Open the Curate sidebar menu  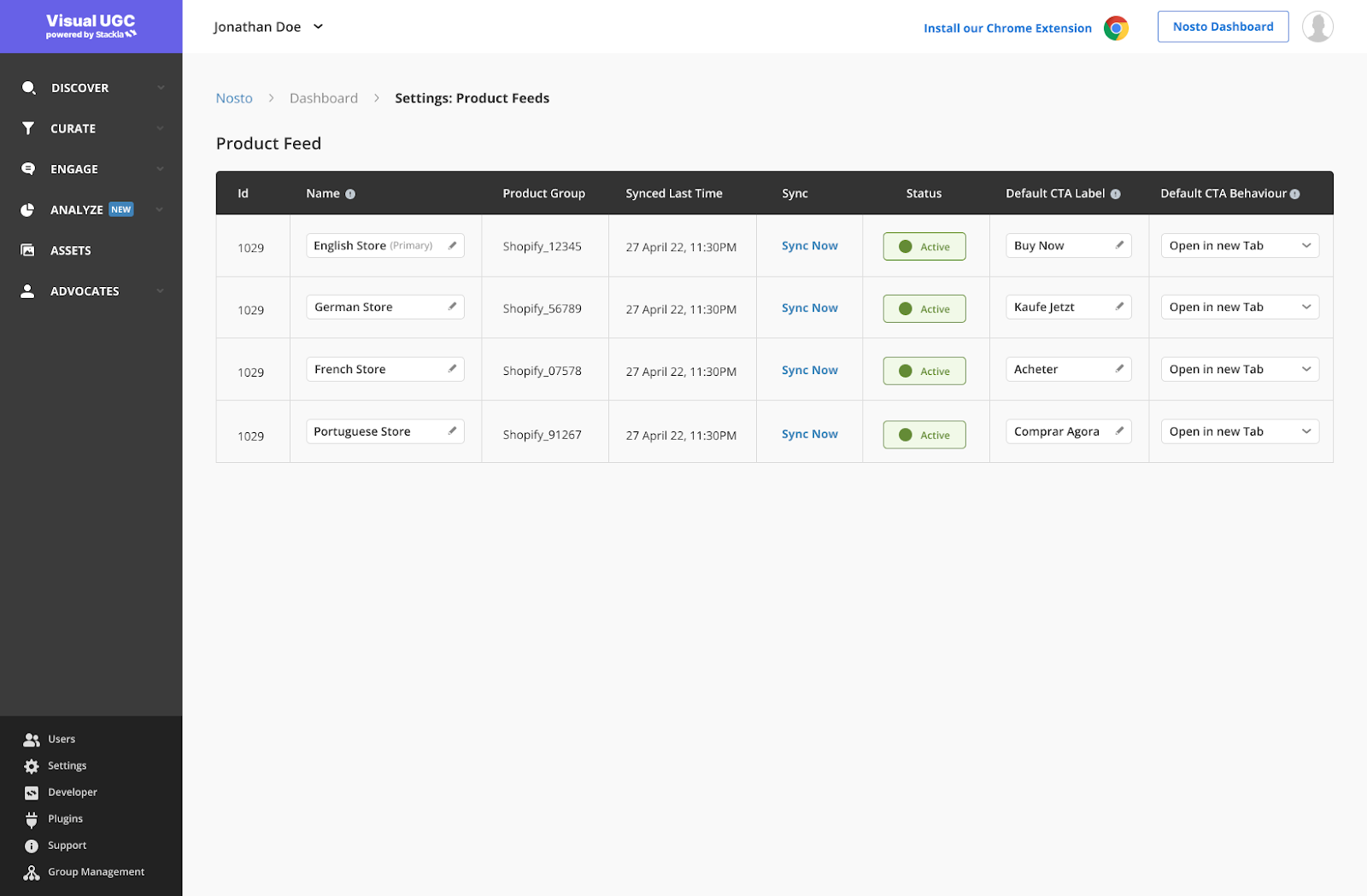(x=91, y=128)
